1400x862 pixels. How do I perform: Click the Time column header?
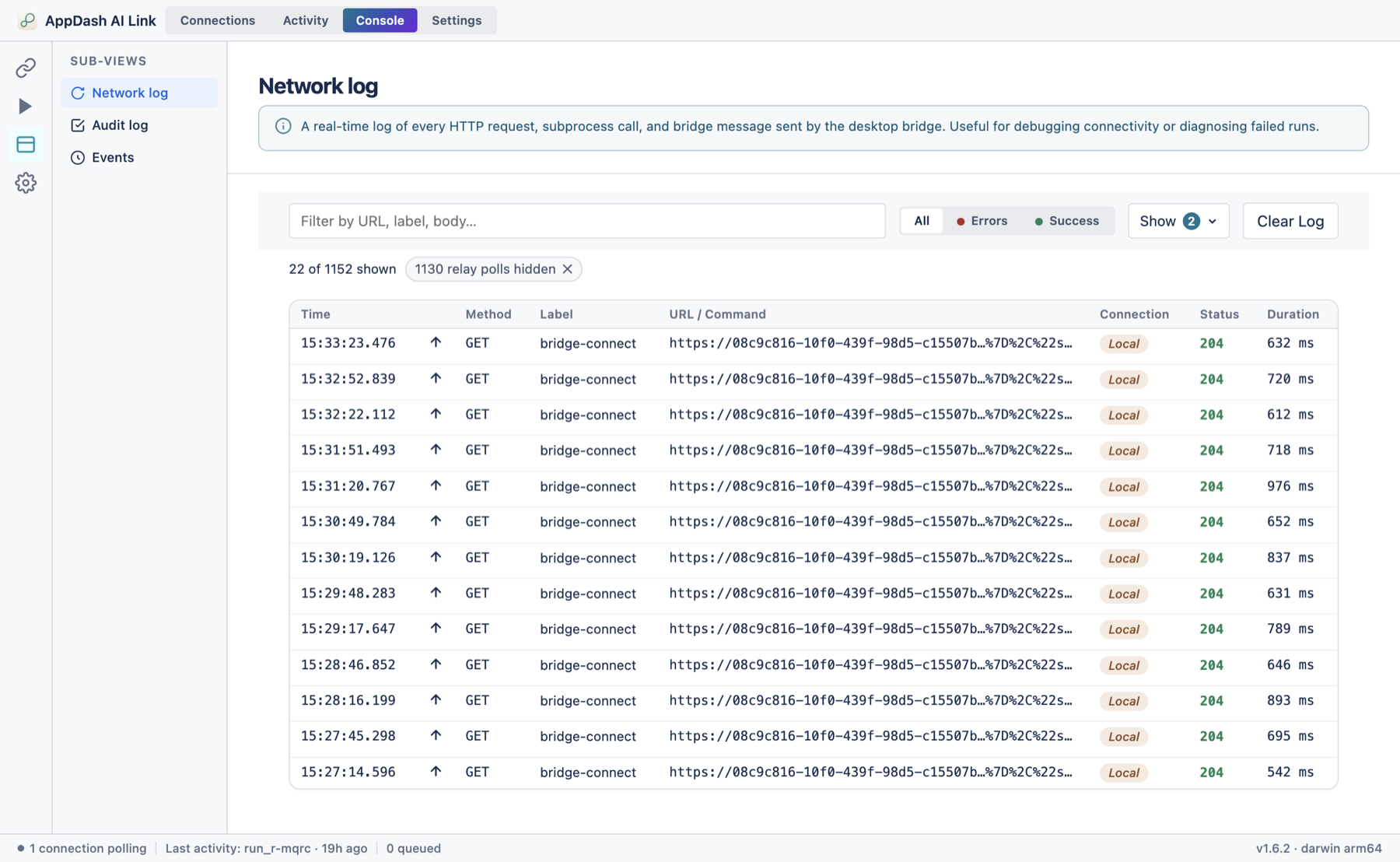point(316,314)
